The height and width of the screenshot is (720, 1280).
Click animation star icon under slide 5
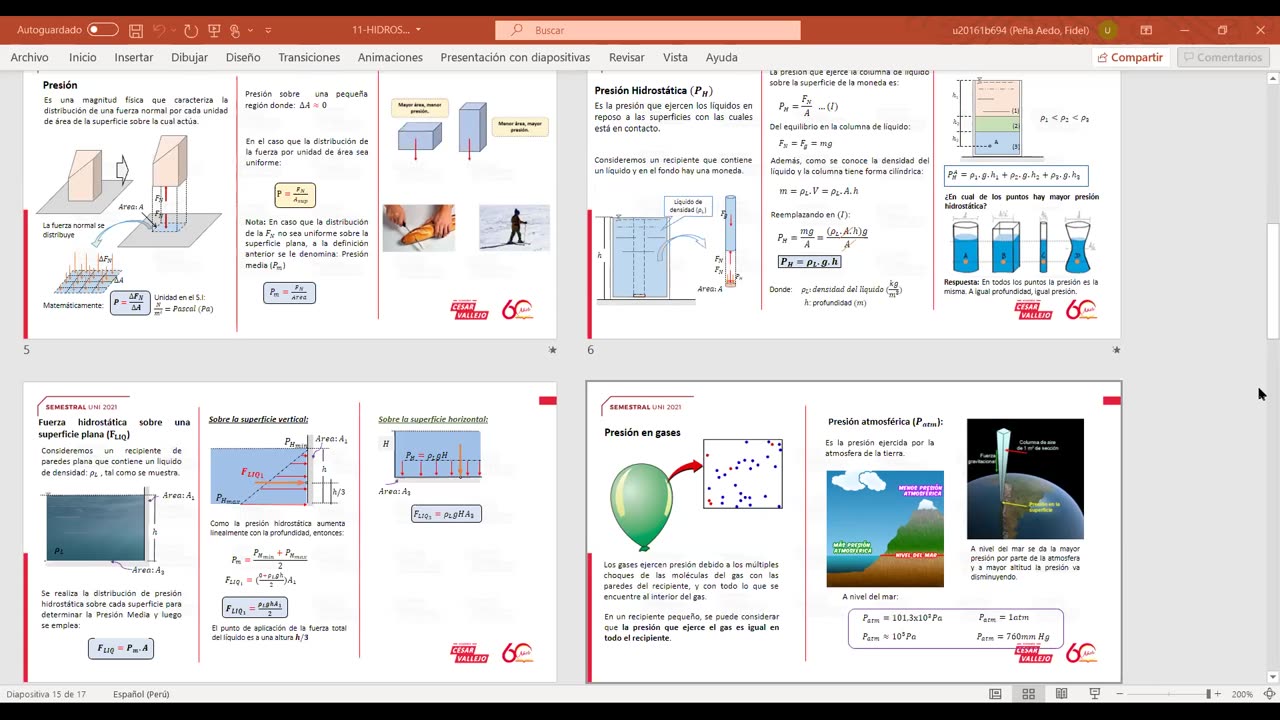point(552,350)
